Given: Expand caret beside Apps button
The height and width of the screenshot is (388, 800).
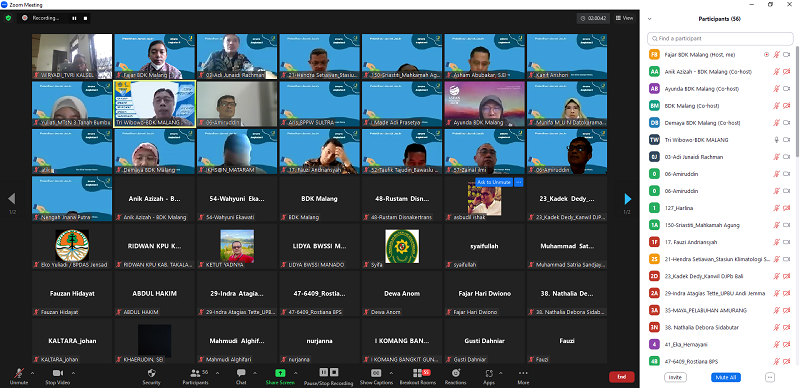Looking at the screenshot, I should pos(501,373).
